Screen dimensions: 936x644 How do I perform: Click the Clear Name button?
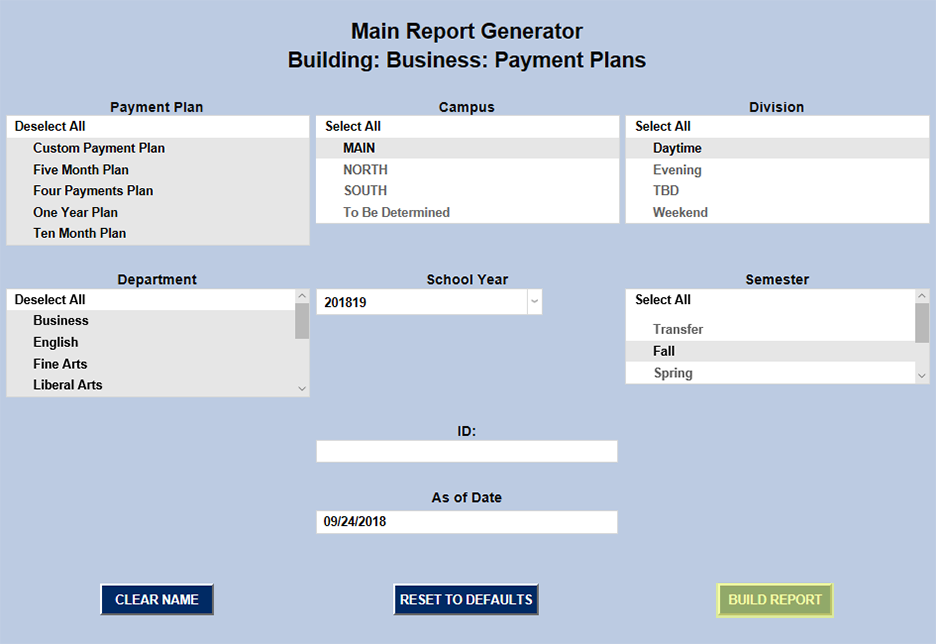[x=157, y=600]
